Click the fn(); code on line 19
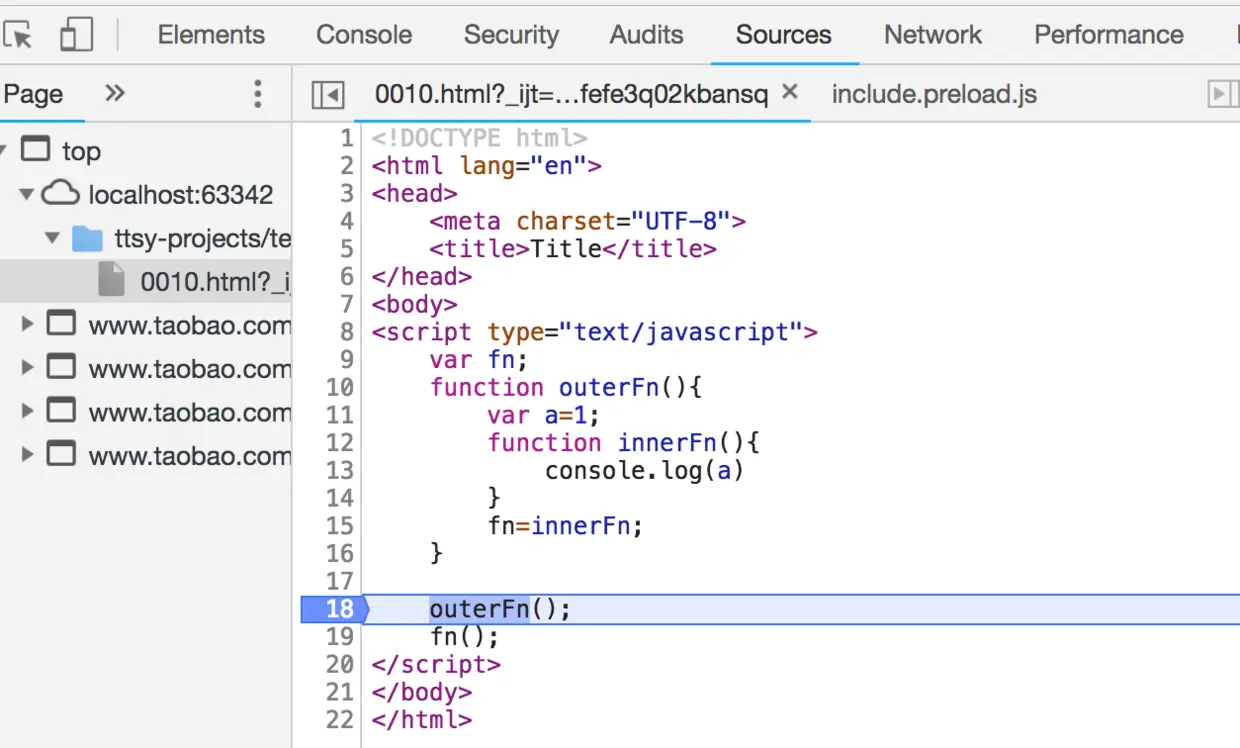 [x=465, y=637]
